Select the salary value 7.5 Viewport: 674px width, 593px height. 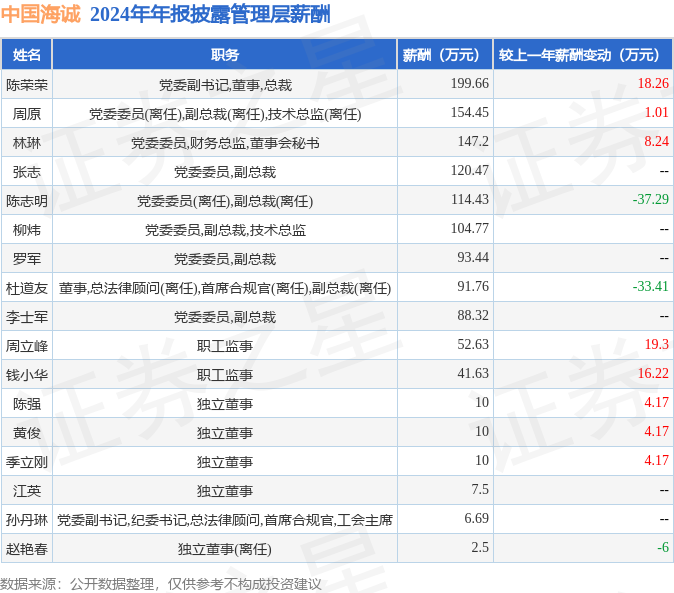[x=480, y=489]
